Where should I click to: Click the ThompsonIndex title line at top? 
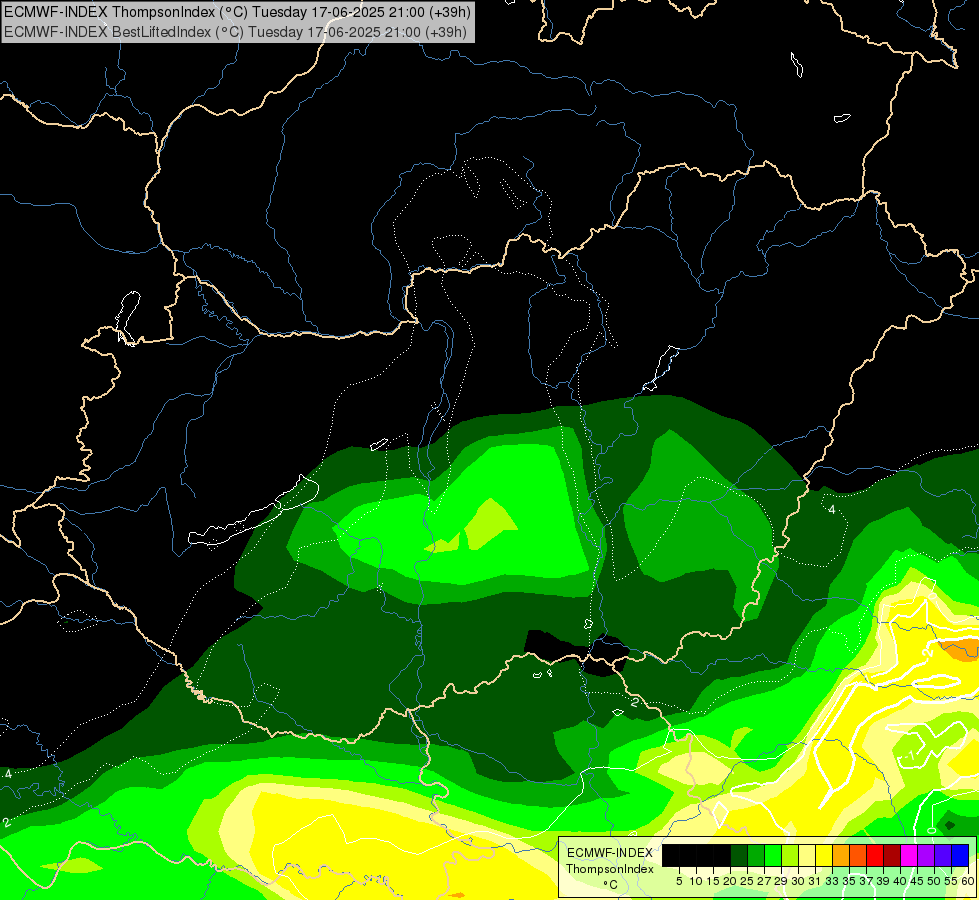[x=237, y=11]
